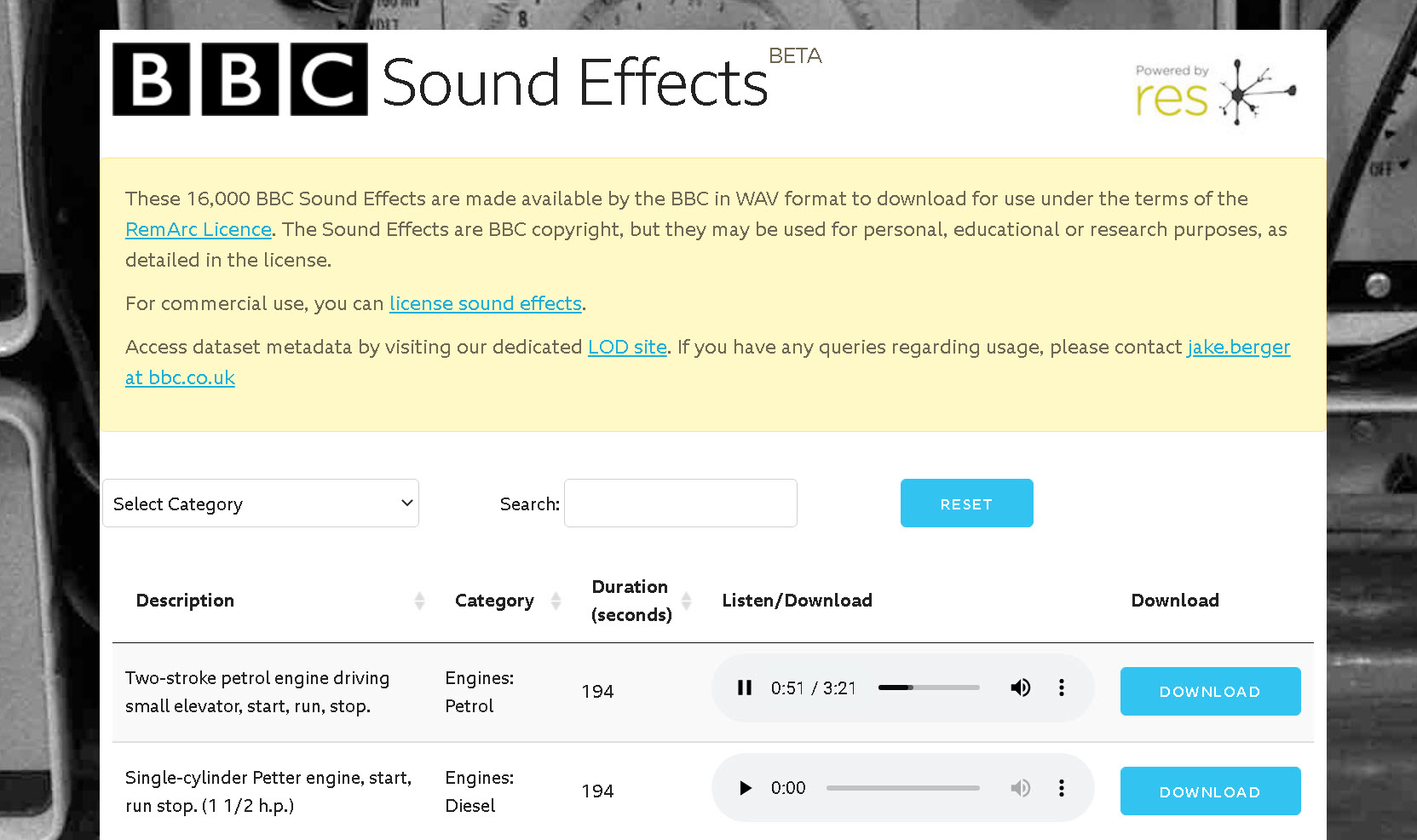Download the Single-cylinder Petter engine sound
This screenshot has width=1417, height=840.
coord(1209,791)
